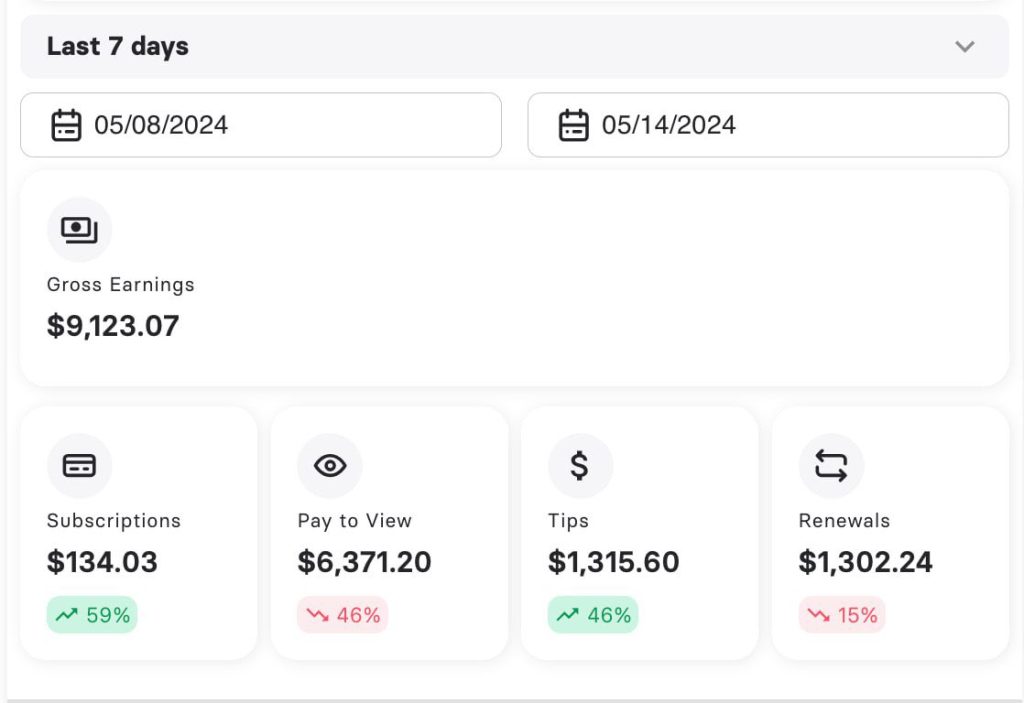Click the Pay to View eye icon
Image resolution: width=1024 pixels, height=703 pixels.
[329, 466]
